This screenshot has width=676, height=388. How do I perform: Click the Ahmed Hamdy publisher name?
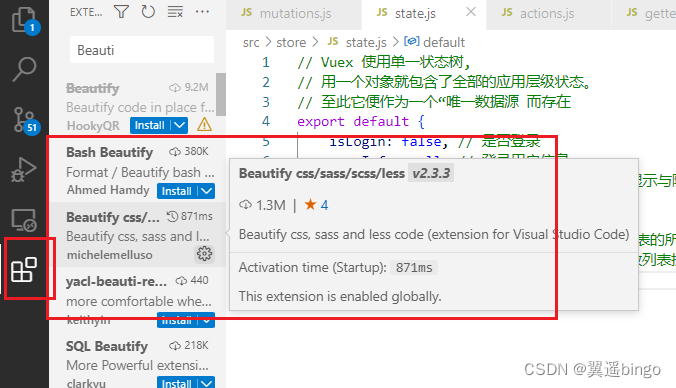point(108,190)
